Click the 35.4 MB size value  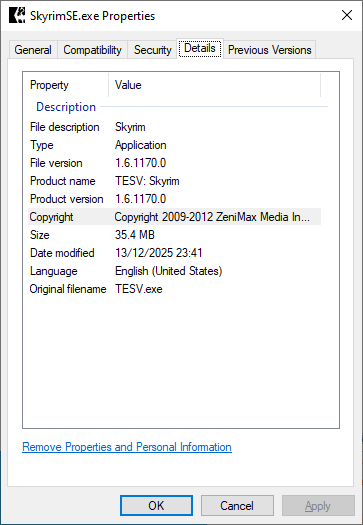(135, 235)
